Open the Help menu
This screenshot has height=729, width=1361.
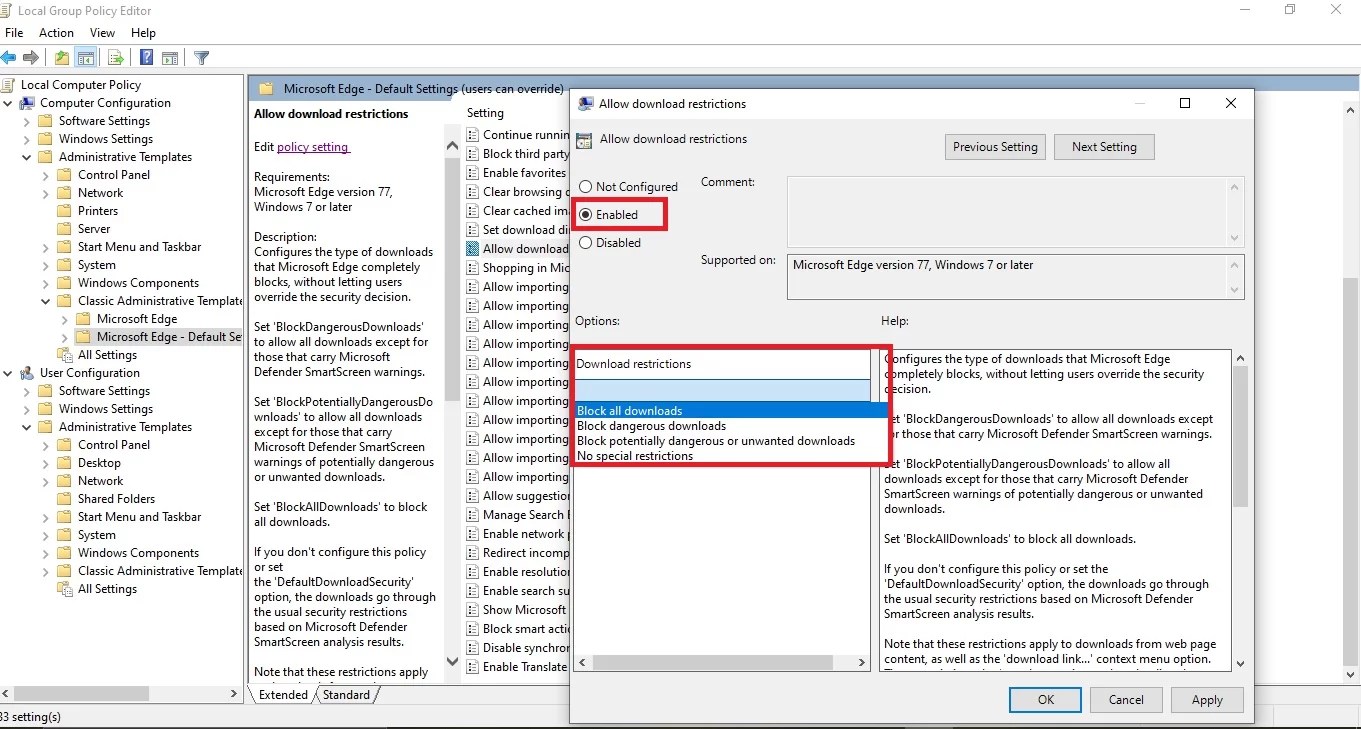tap(143, 33)
